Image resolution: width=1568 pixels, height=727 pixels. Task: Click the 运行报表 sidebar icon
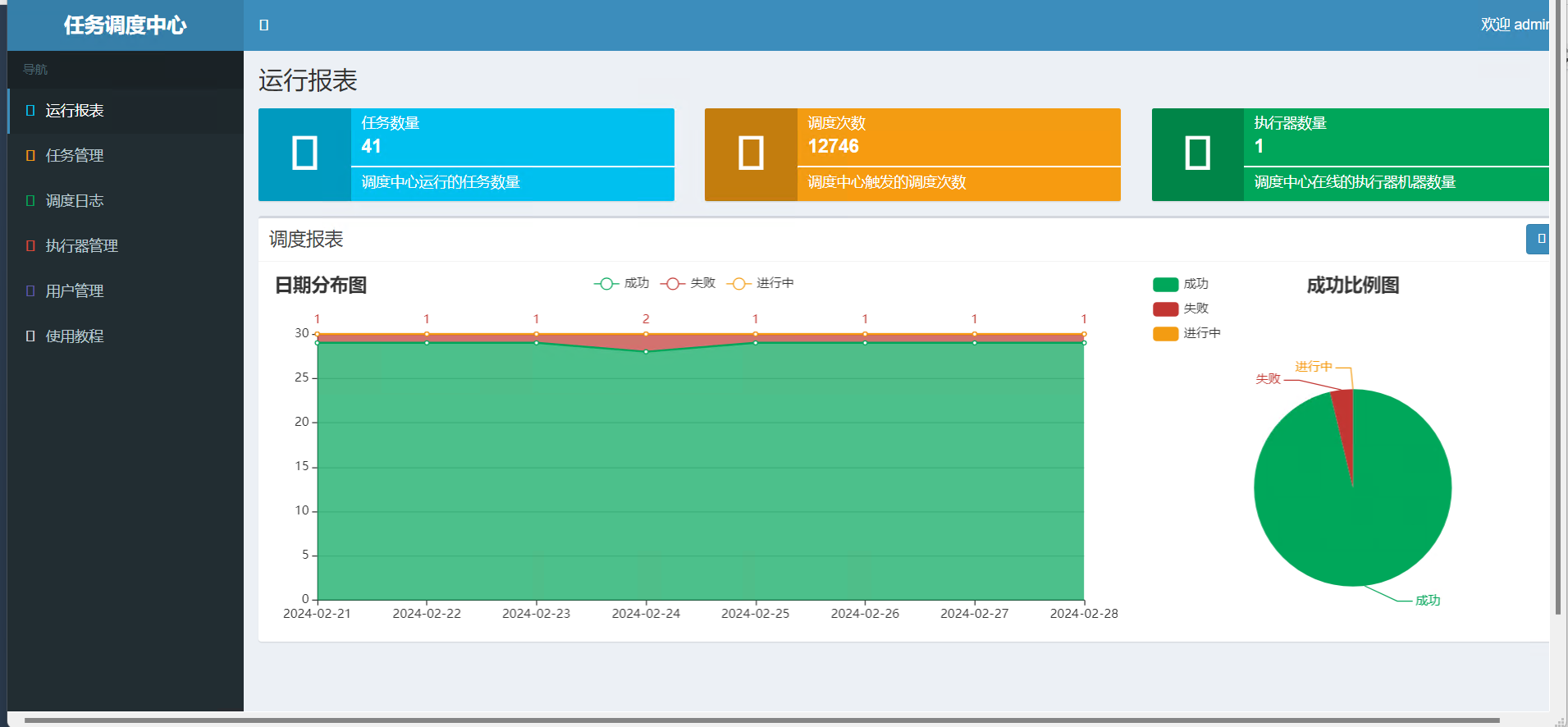(x=30, y=111)
